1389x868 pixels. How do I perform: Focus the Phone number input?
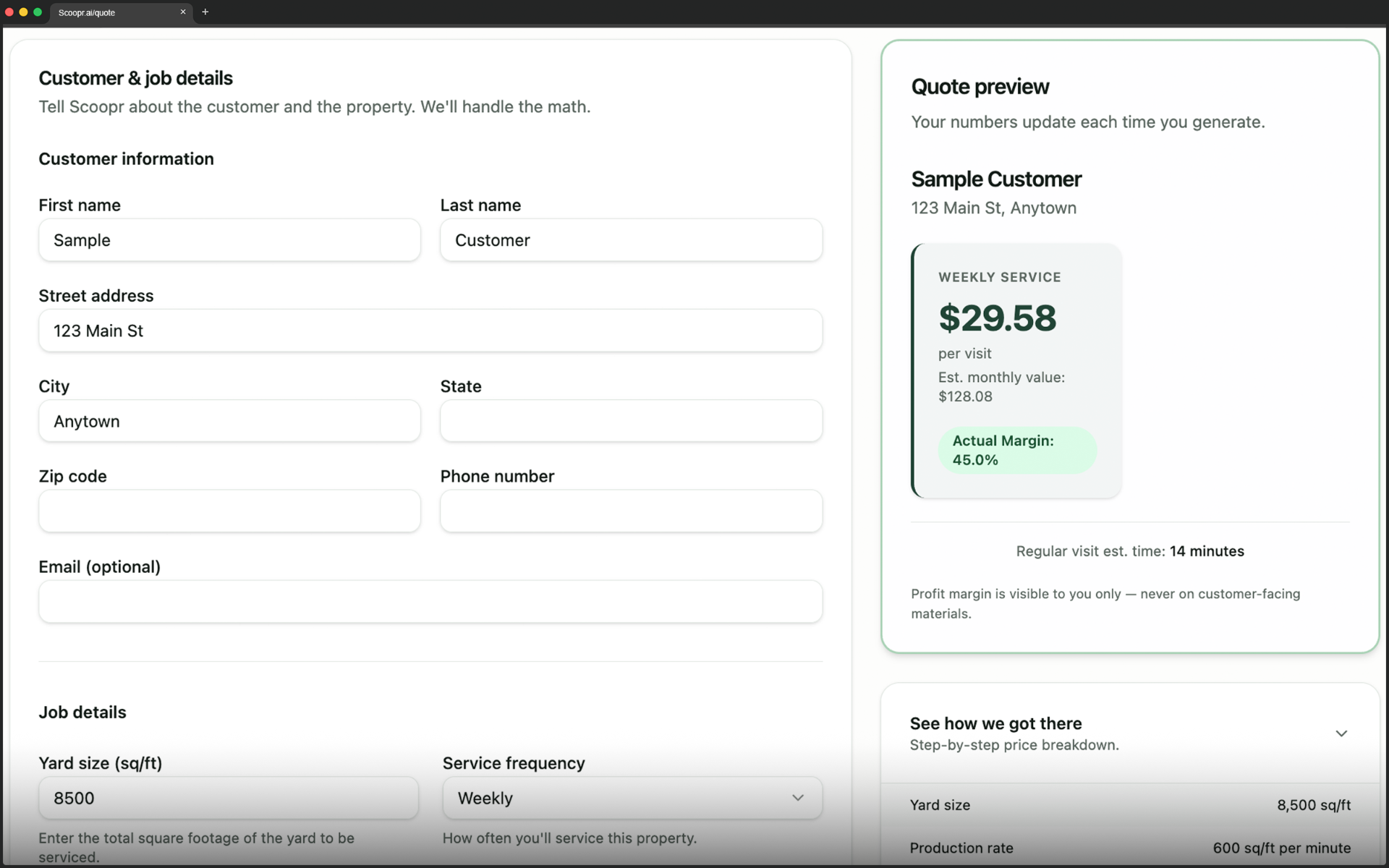pyautogui.click(x=631, y=511)
